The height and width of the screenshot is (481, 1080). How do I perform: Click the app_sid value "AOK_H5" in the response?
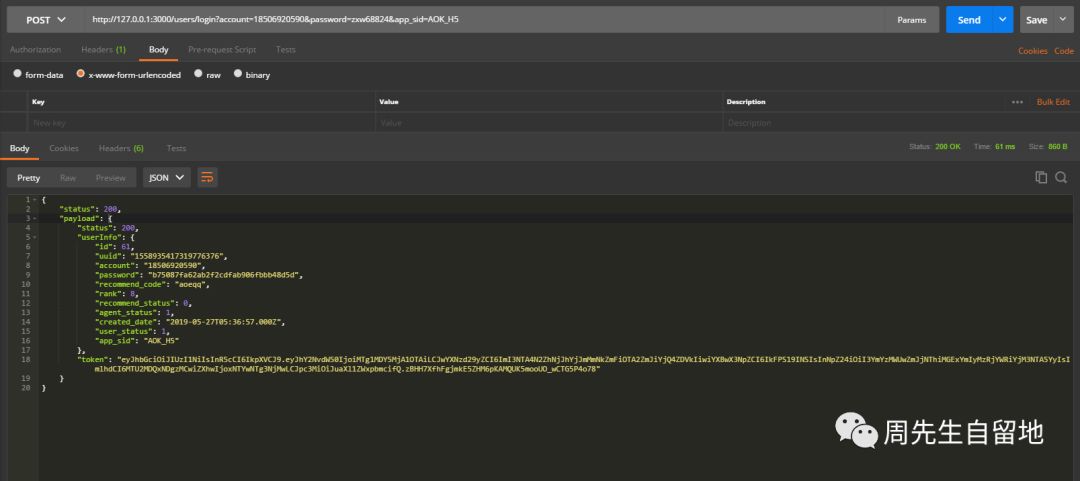point(161,340)
